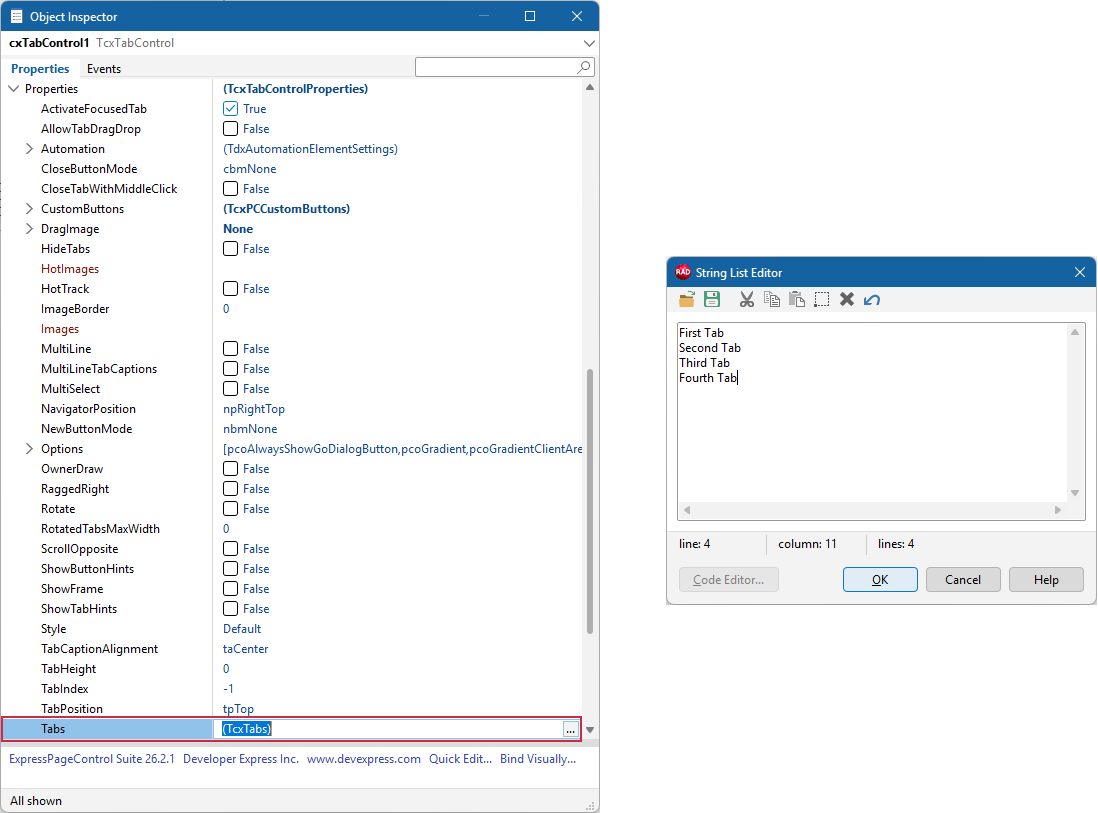Object Inspector vertical scrollbar thumb
The image size is (1098, 813).
coord(590,501)
